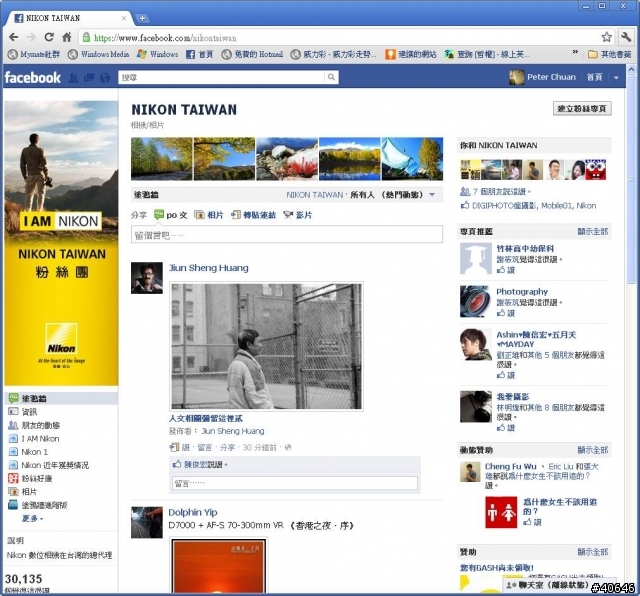The width and height of the screenshot is (640, 596).
Task: Open Cheng Fu Wu link
Action: click(x=510, y=466)
